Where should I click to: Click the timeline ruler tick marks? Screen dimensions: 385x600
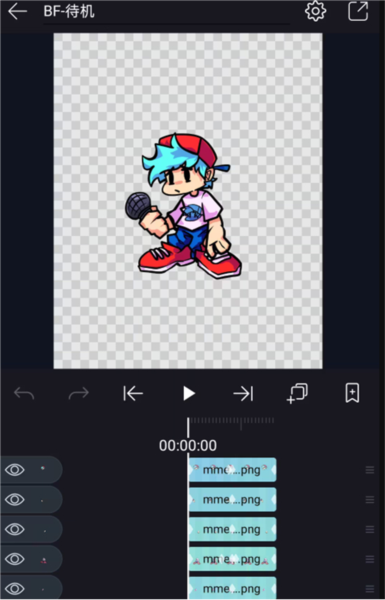pyautogui.click(x=232, y=421)
